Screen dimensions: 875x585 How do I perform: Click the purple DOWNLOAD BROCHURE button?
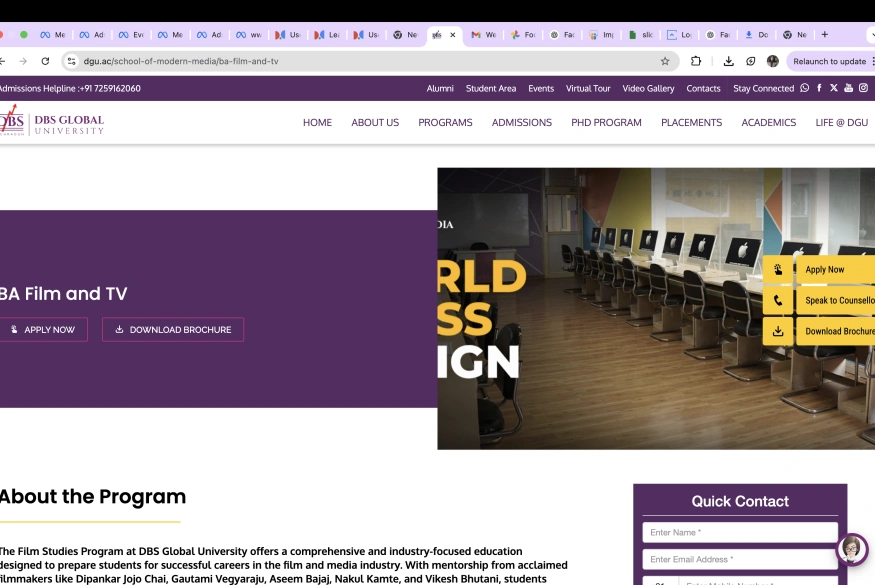[173, 330]
